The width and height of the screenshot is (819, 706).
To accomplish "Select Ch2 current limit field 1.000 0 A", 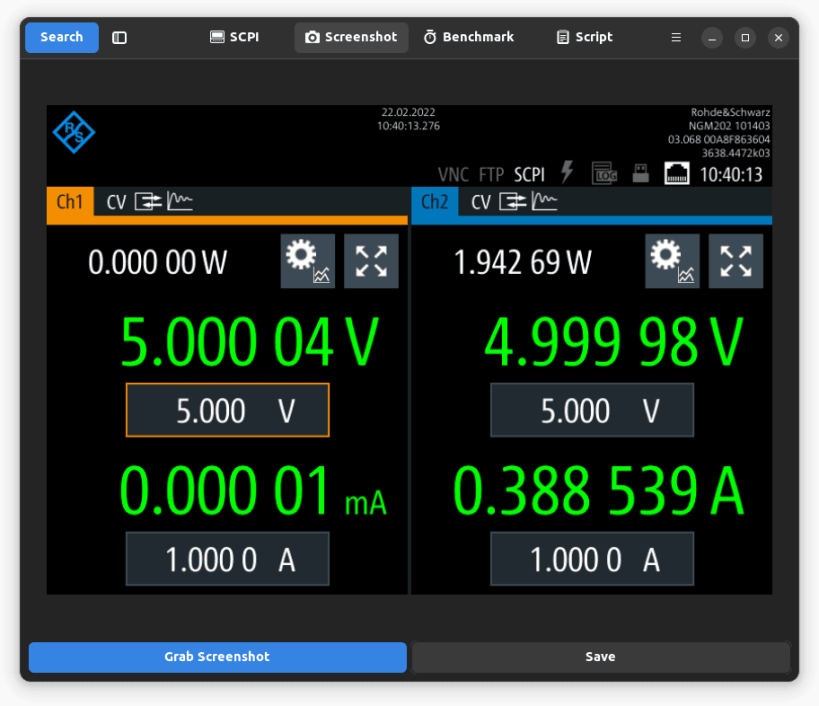I will point(592,559).
